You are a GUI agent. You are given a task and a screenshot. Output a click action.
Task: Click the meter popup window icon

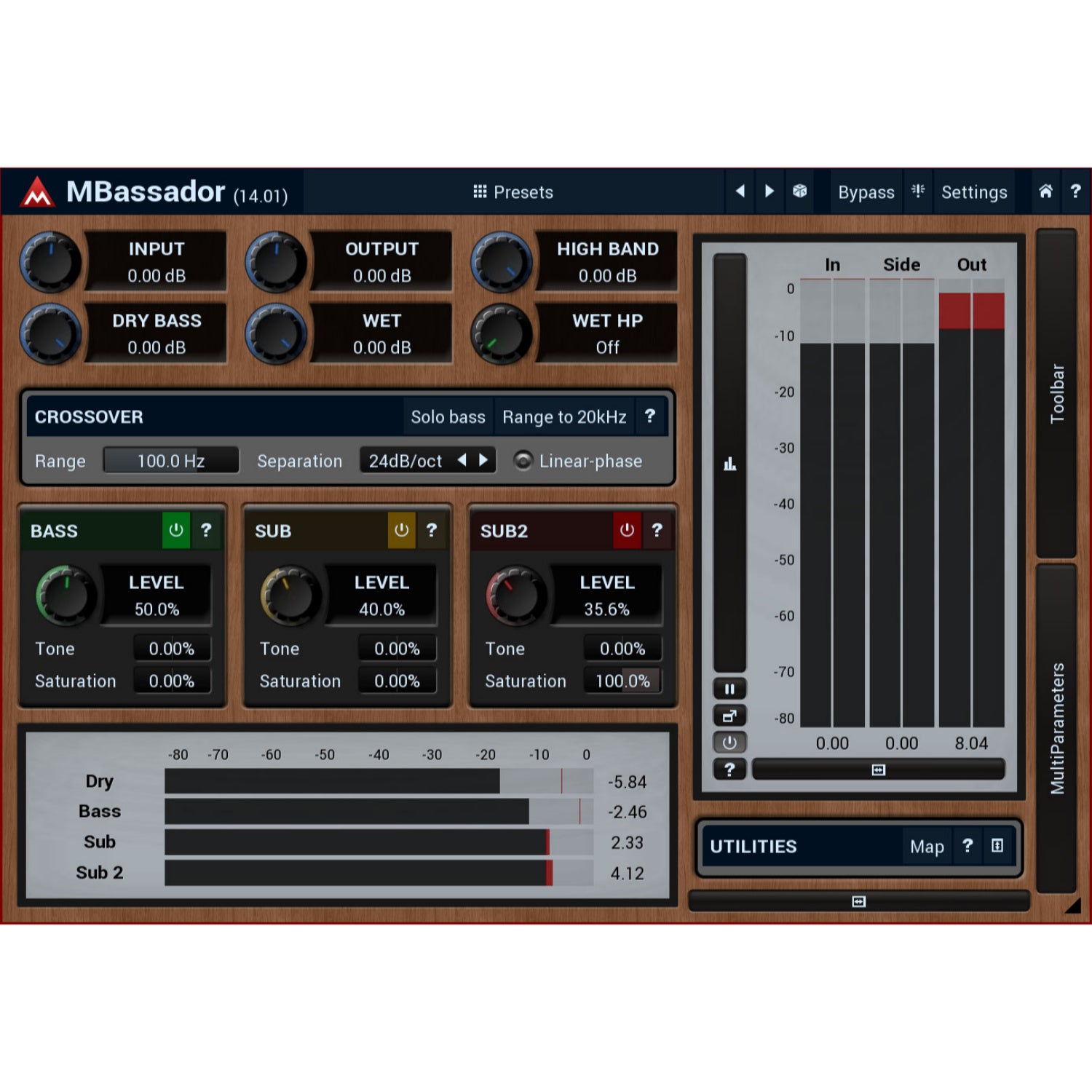click(x=729, y=716)
